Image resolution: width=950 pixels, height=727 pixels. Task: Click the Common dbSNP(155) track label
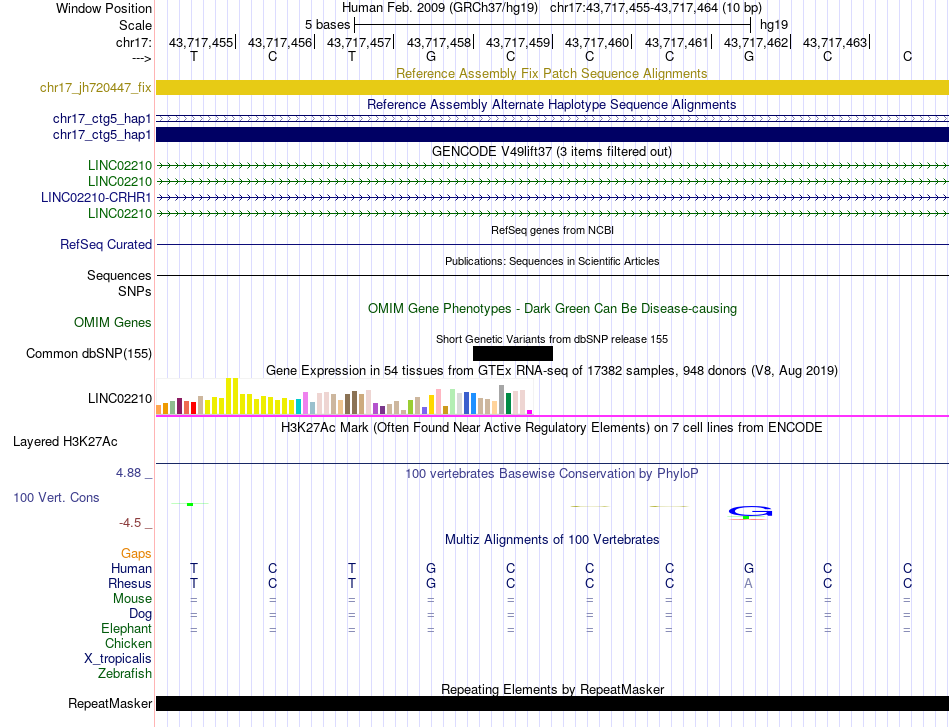[x=88, y=354]
